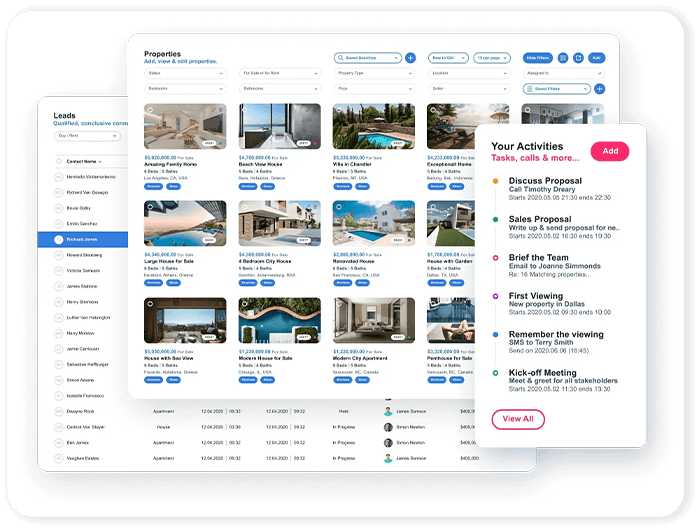
Task: Click the pink ring for Brief the Team activity
Action: [x=495, y=258]
